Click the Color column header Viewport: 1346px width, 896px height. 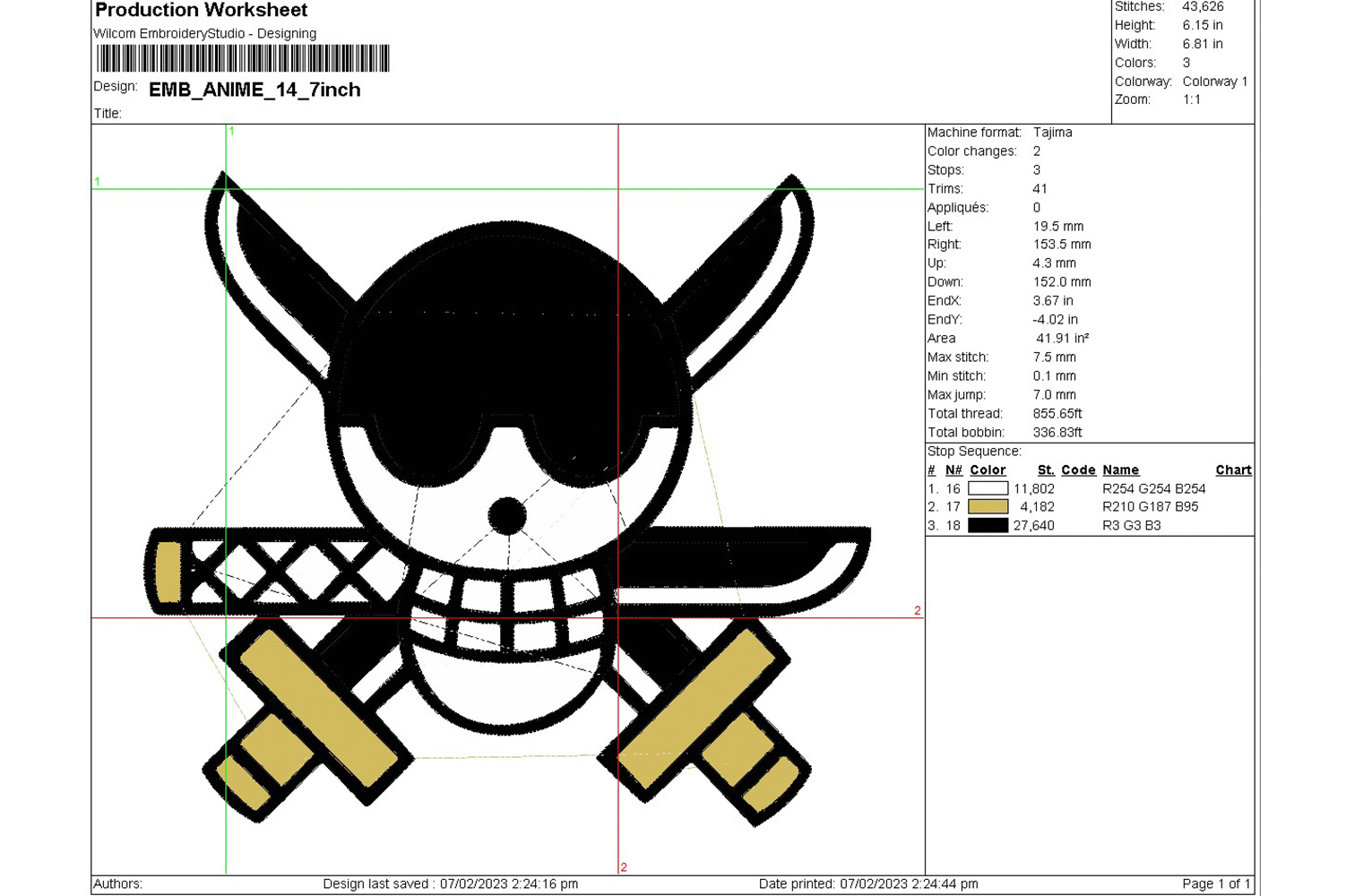[x=988, y=470]
